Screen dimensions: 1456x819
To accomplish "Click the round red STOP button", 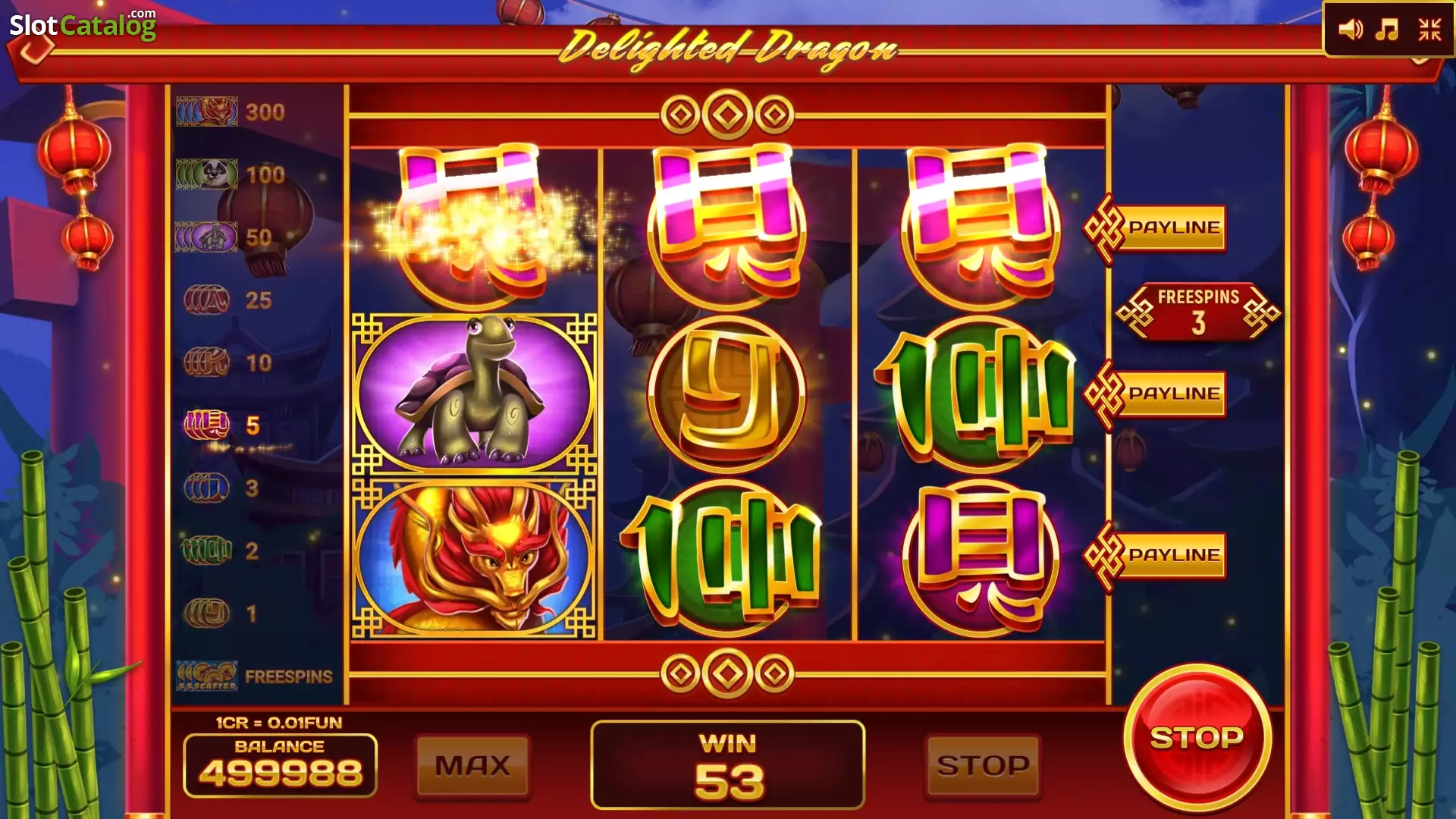I will pyautogui.click(x=1197, y=737).
